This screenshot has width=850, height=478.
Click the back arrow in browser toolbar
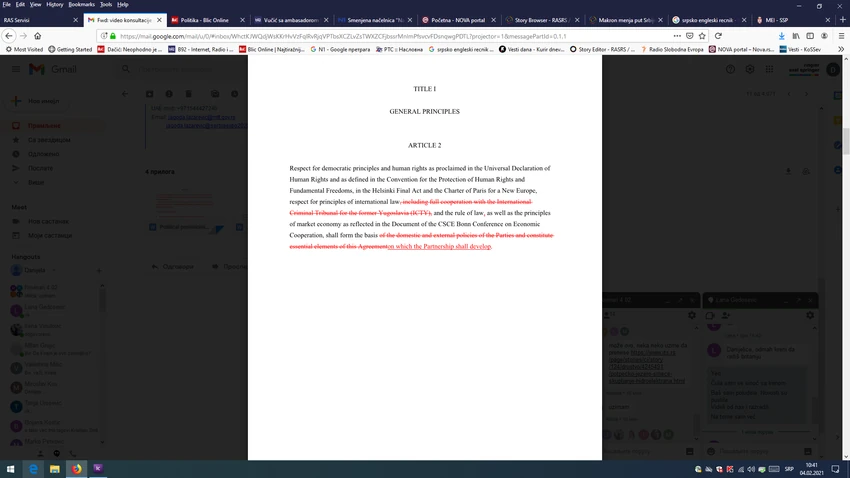(x=9, y=36)
